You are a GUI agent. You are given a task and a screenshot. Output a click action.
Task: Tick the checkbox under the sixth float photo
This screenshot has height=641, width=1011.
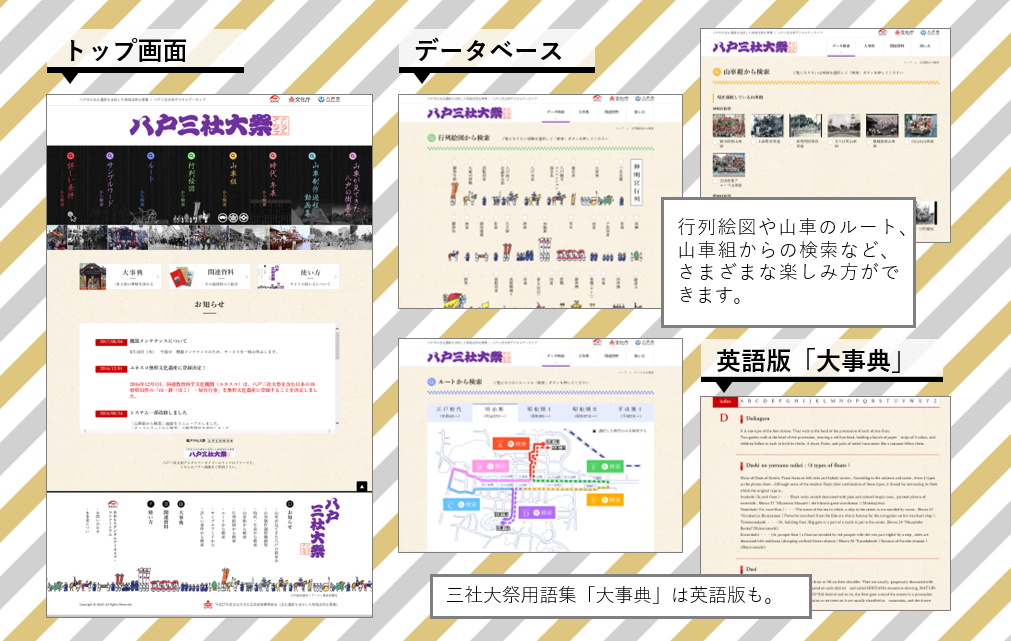pyautogui.click(x=908, y=141)
